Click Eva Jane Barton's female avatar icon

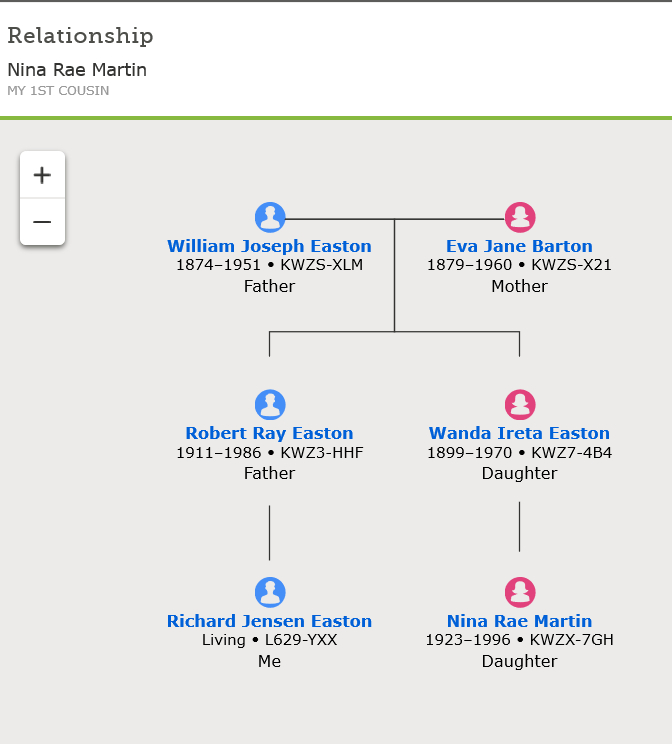point(520,217)
